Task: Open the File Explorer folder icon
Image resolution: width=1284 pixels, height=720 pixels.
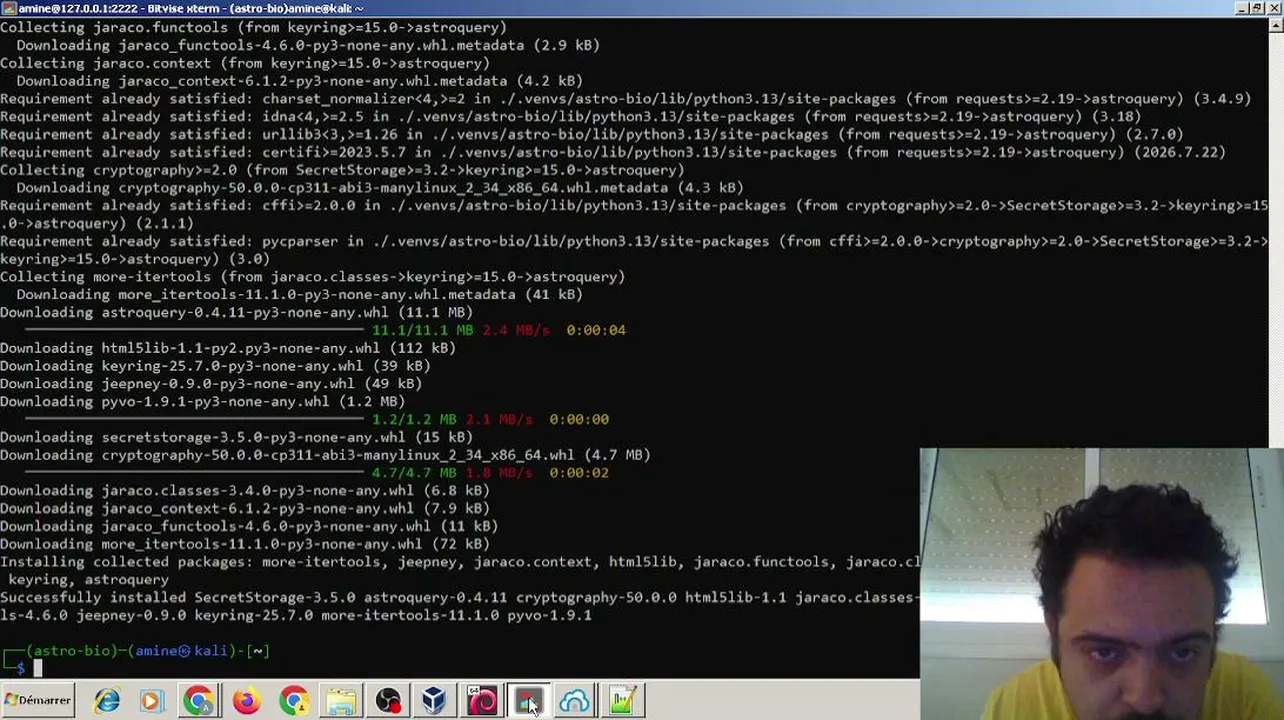Action: coord(341,701)
